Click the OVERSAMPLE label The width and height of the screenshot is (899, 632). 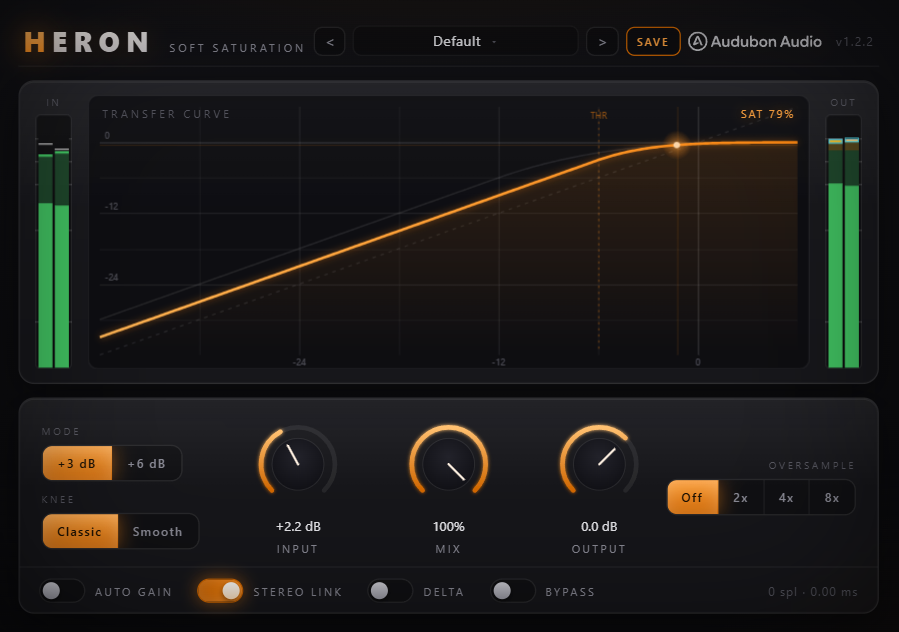811,465
